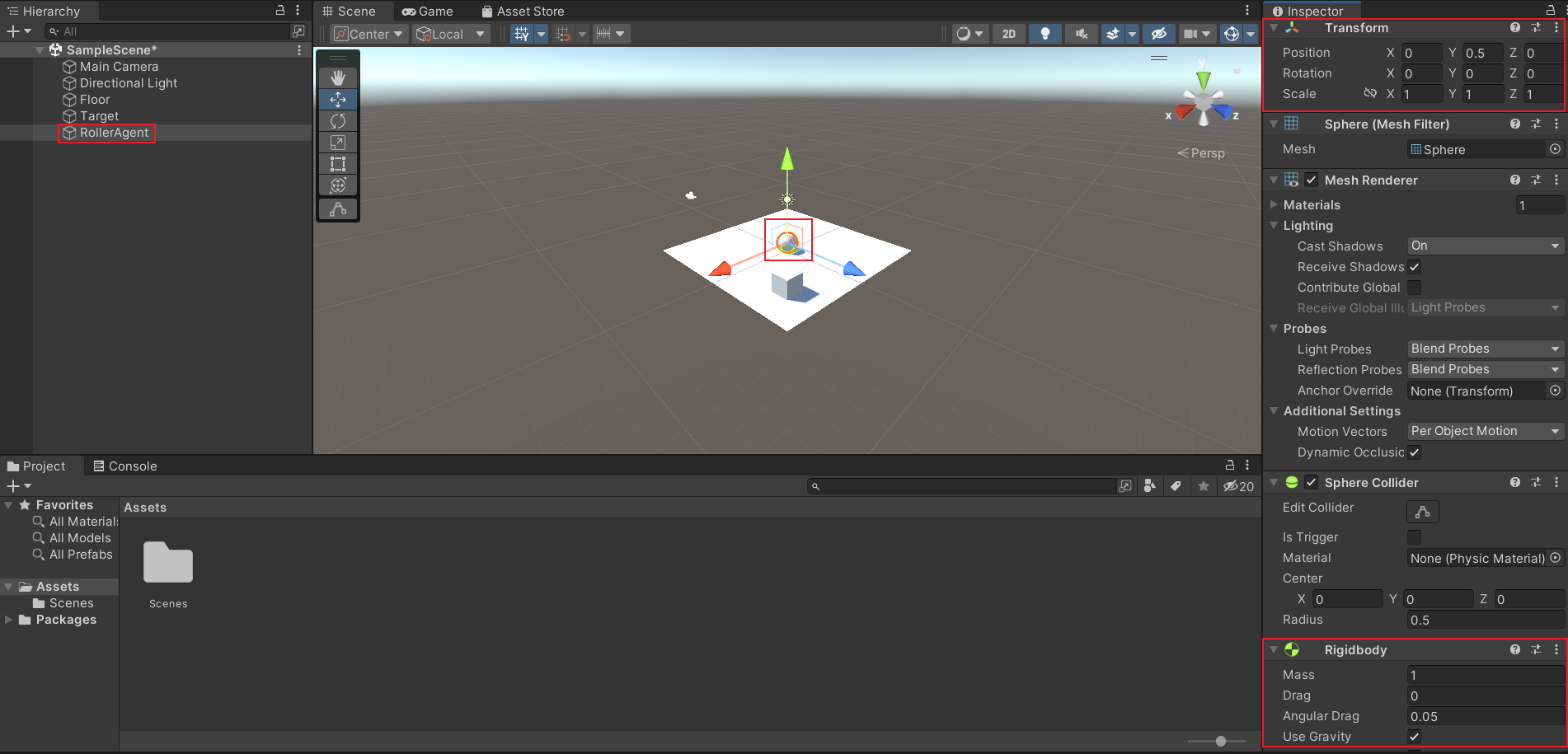Image resolution: width=1568 pixels, height=754 pixels.
Task: Open the Light Probes dropdown
Action: pyautogui.click(x=1483, y=348)
